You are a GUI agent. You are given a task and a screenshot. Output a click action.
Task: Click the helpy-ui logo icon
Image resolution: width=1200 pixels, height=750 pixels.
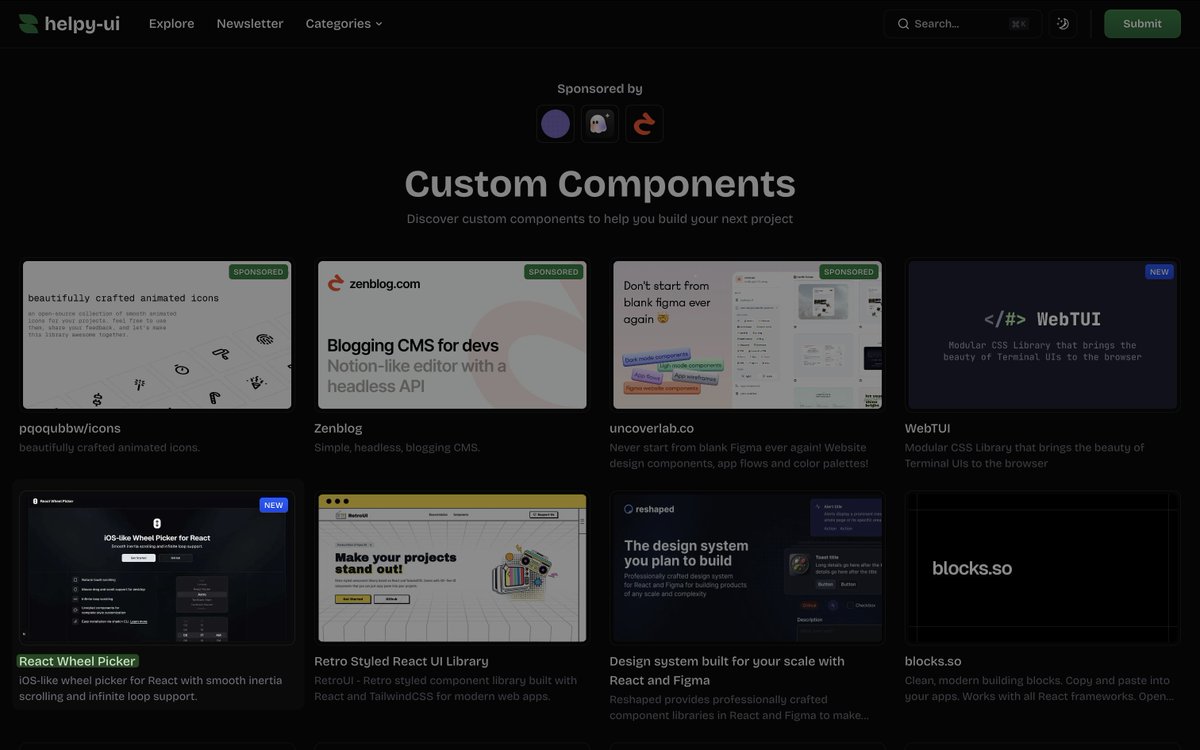tap(28, 23)
